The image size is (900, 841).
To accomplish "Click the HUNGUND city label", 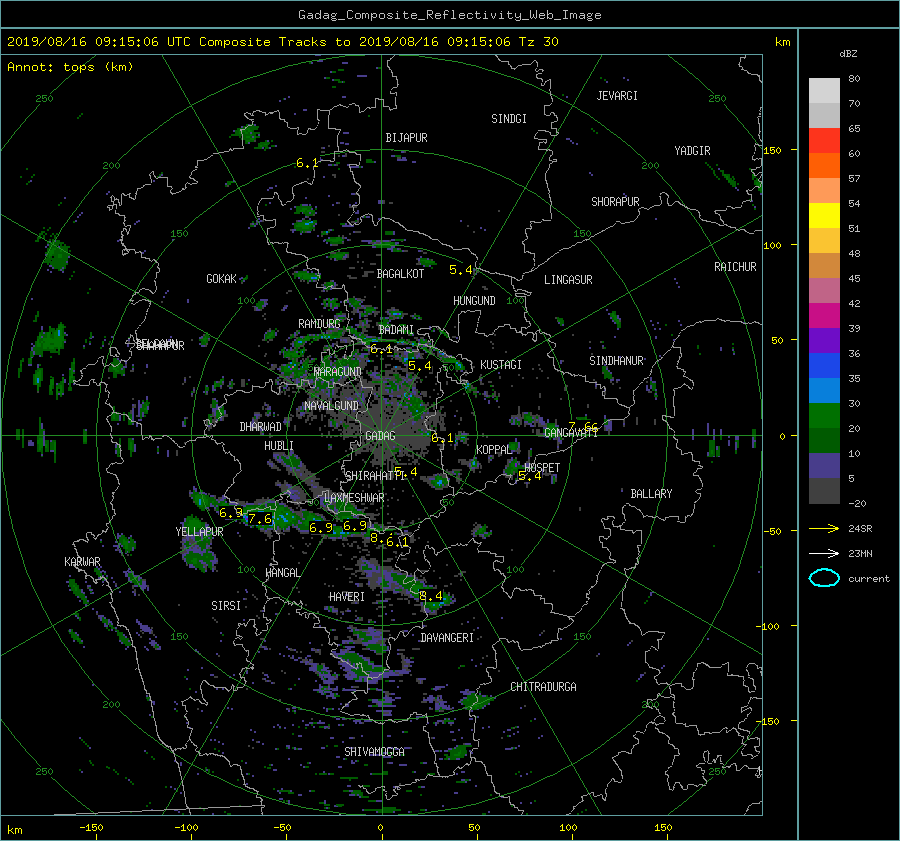I will [474, 301].
